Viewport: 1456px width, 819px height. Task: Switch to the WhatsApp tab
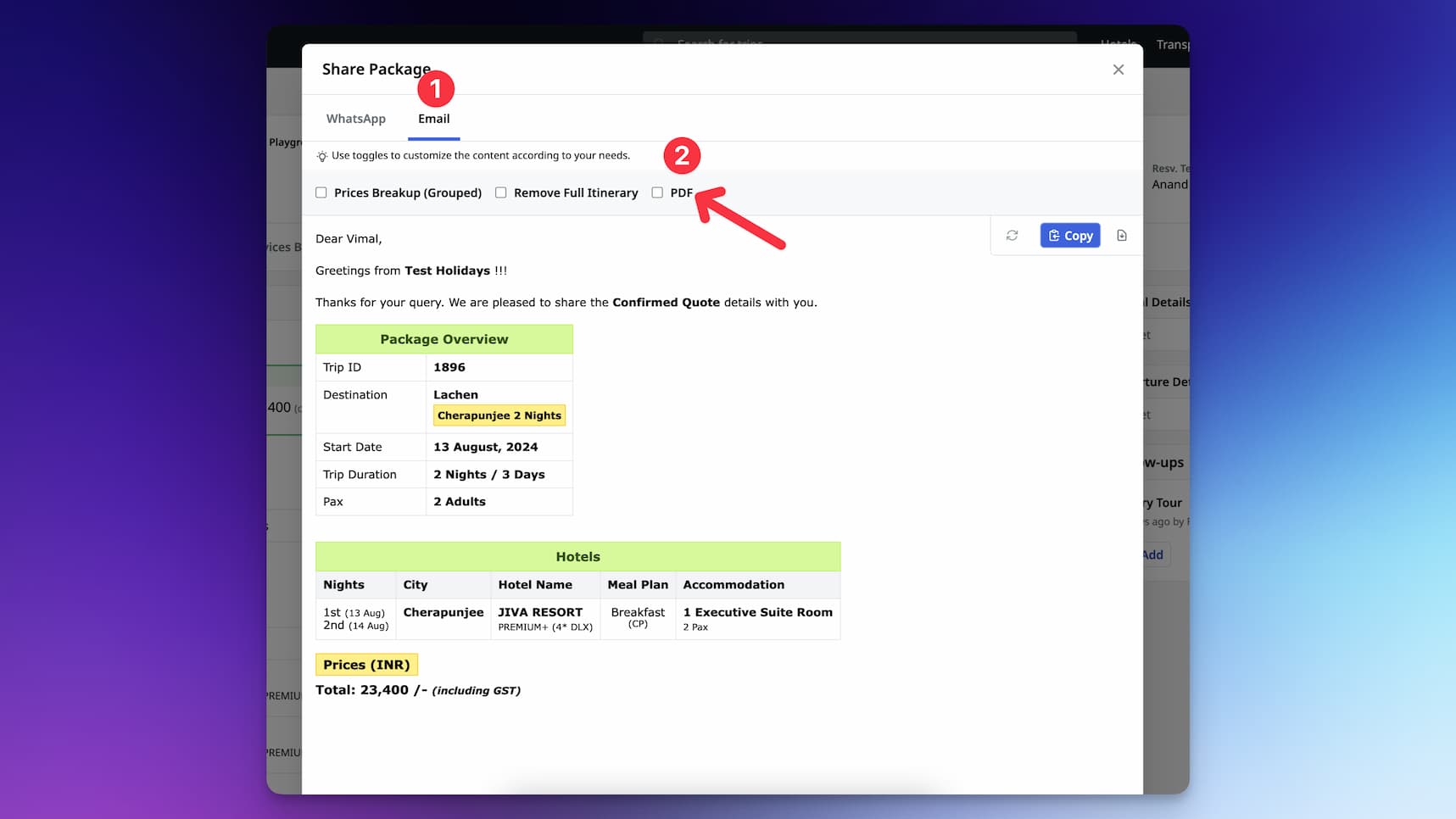pyautogui.click(x=355, y=119)
